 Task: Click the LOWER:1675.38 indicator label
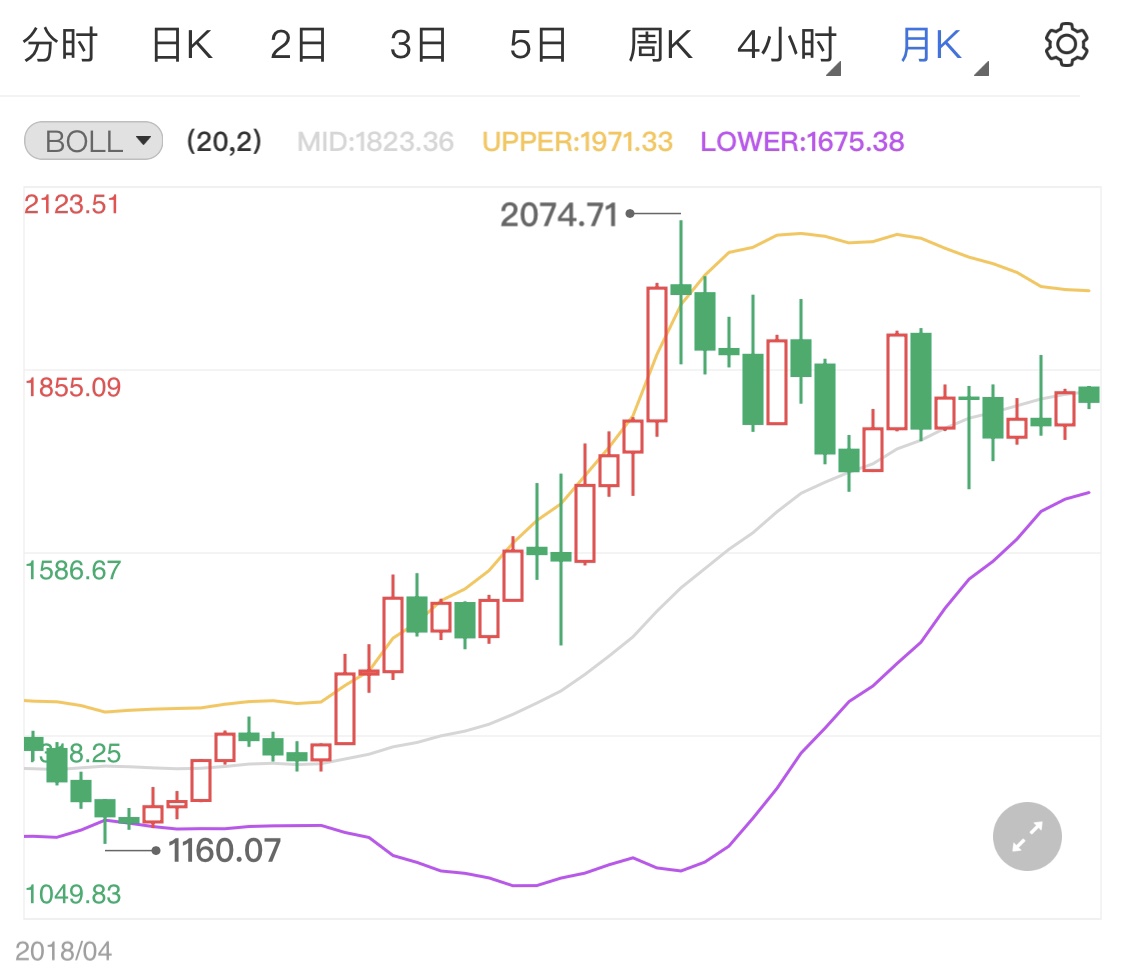[802, 142]
